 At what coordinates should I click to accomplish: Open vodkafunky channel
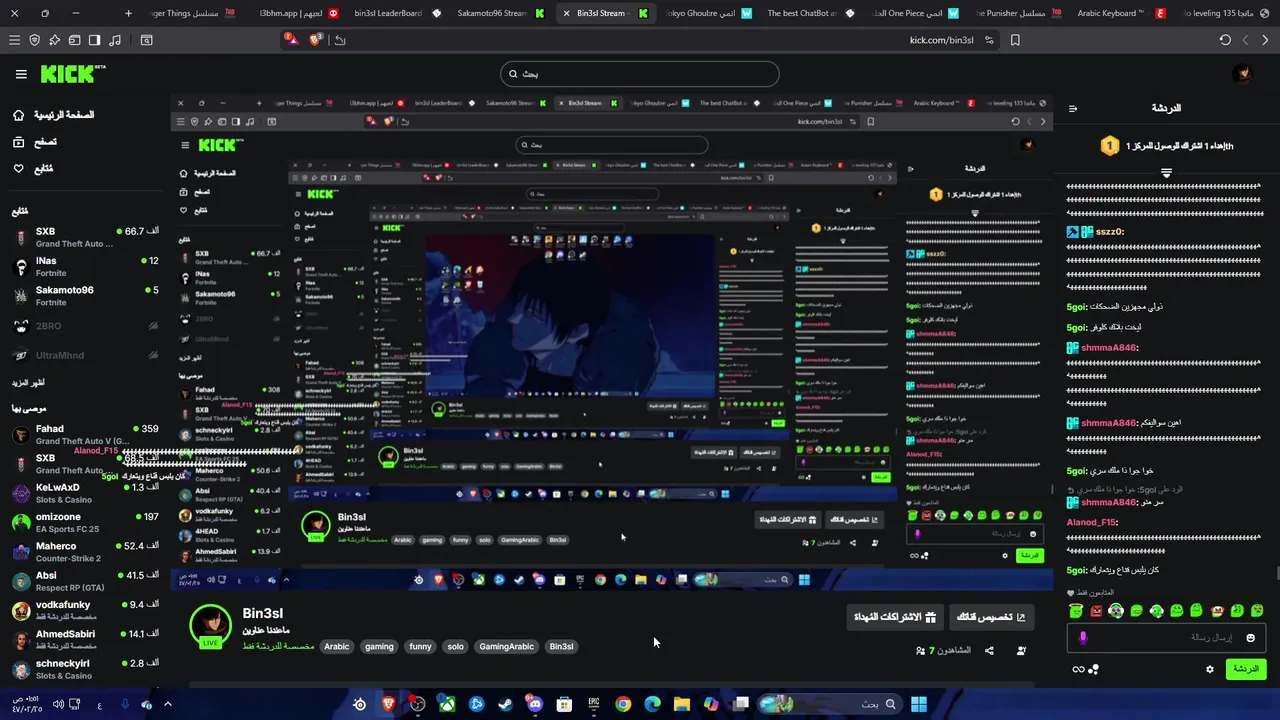click(x=86, y=610)
